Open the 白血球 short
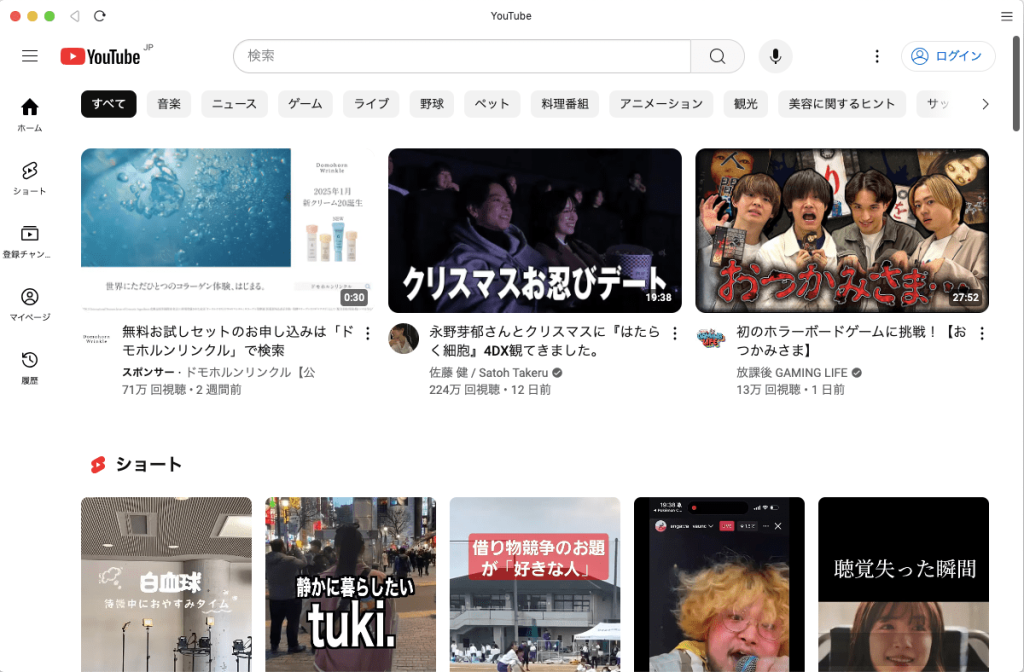Screen dimensions: 1024x672 click(x=166, y=584)
